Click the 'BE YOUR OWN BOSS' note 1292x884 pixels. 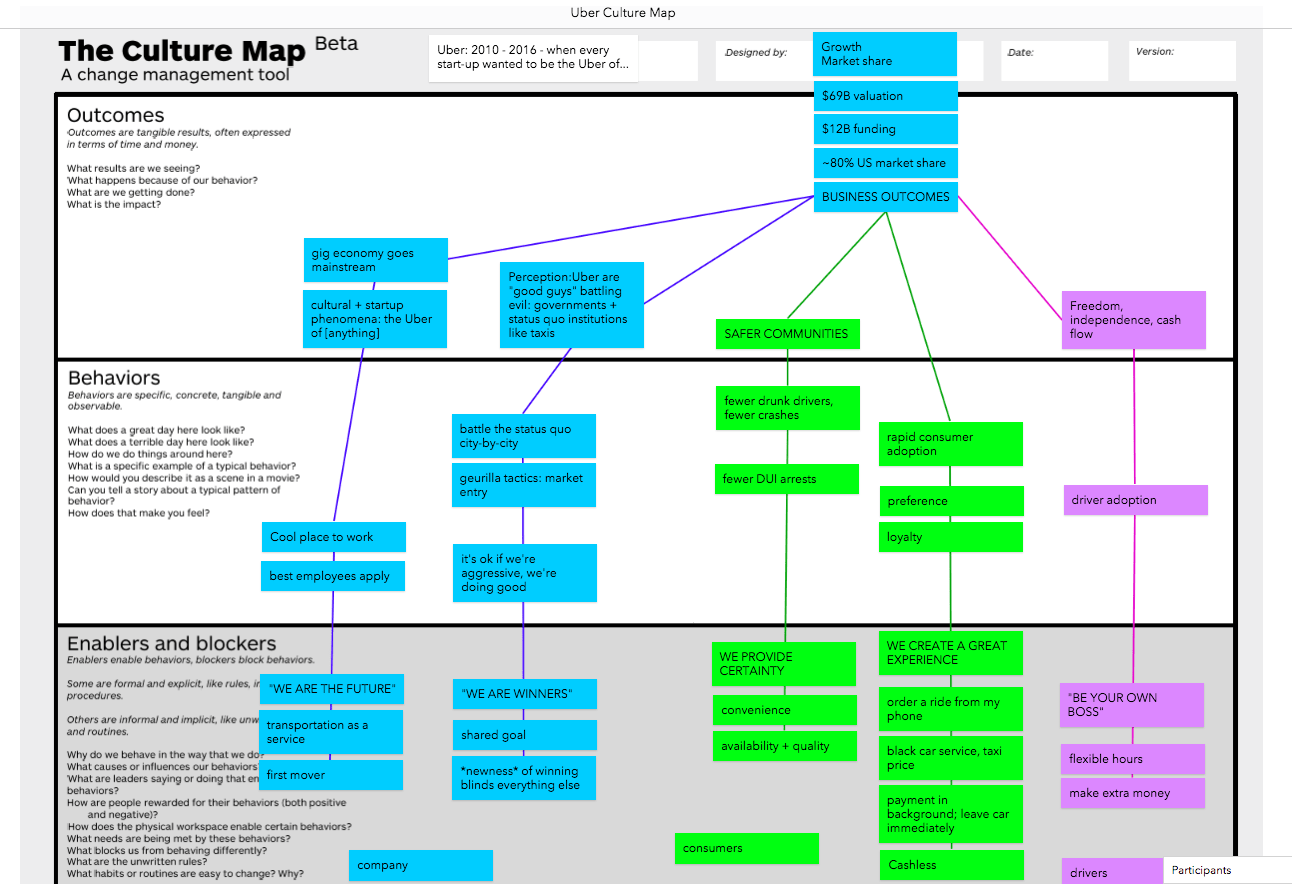click(x=1132, y=705)
